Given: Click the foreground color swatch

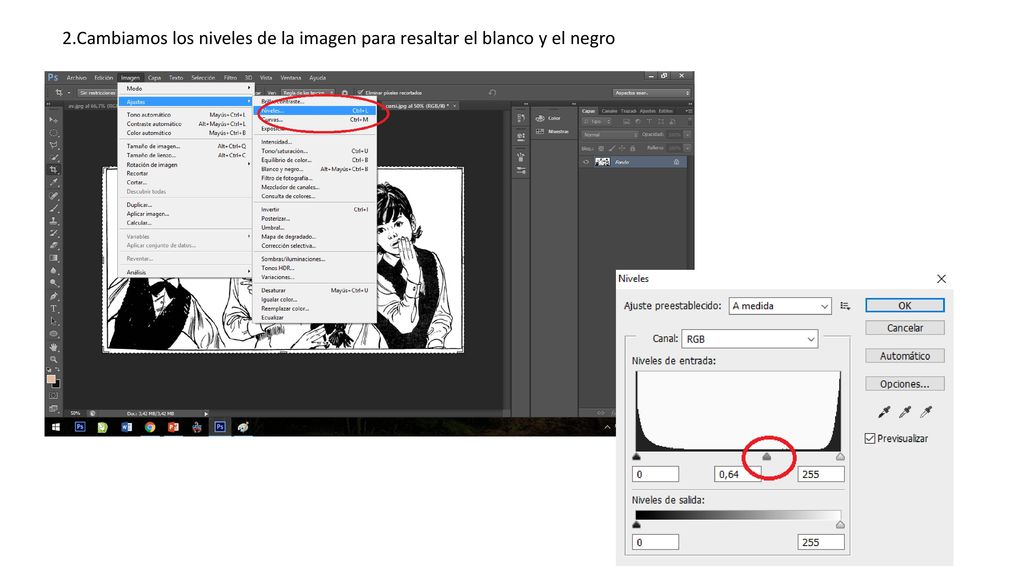Looking at the screenshot, I should pyautogui.click(x=51, y=379).
